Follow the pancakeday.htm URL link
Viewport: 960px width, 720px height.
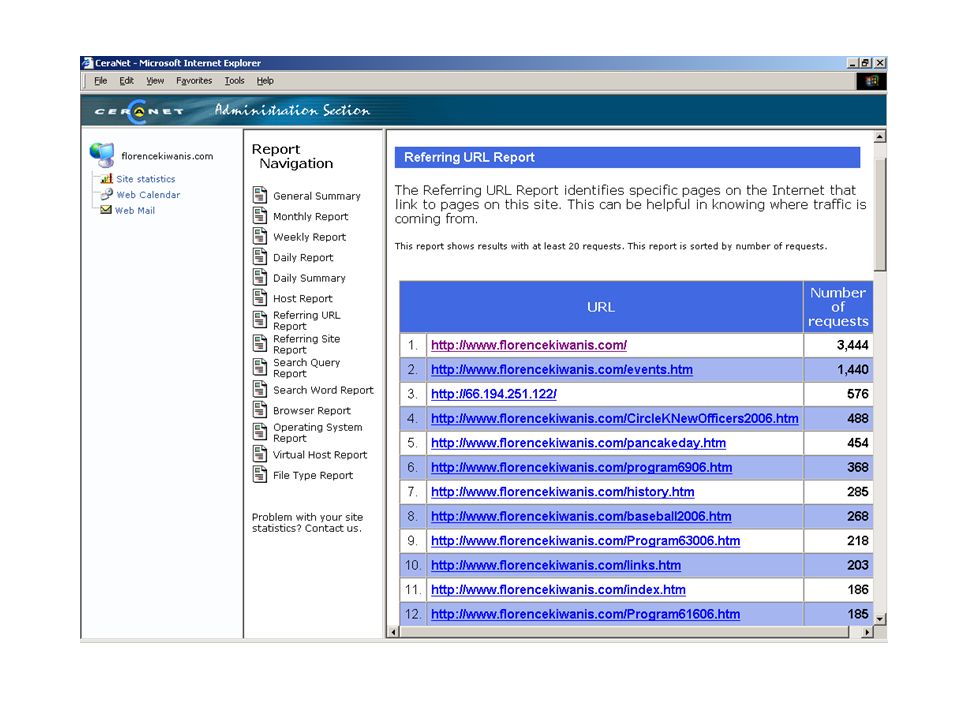pos(579,443)
